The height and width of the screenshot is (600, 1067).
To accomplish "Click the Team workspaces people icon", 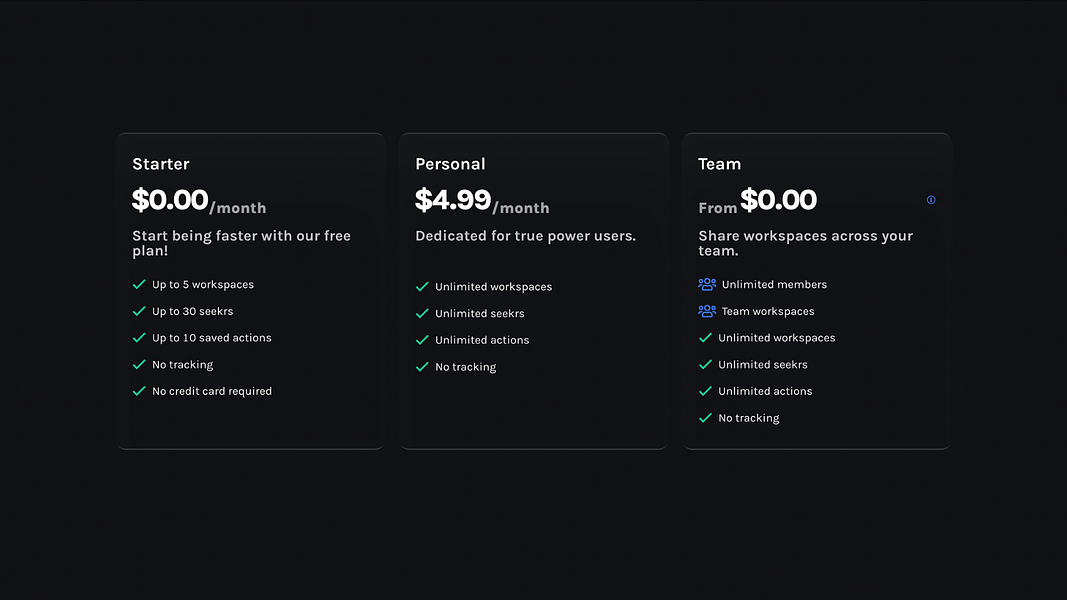I will tap(707, 311).
